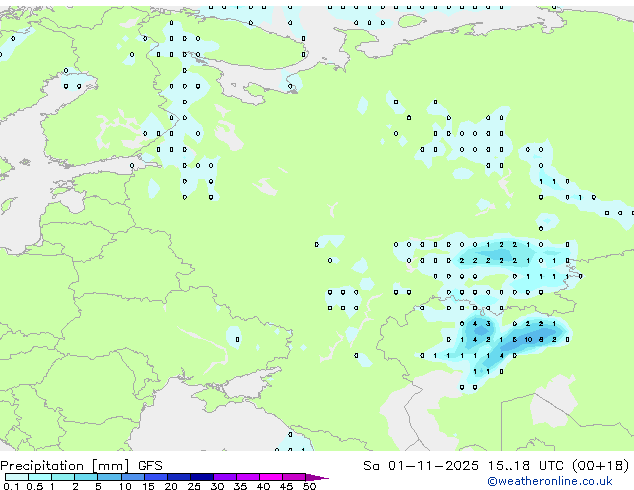Click the '0.1' legend scale label
The height and width of the screenshot is (490, 634).
point(11,486)
